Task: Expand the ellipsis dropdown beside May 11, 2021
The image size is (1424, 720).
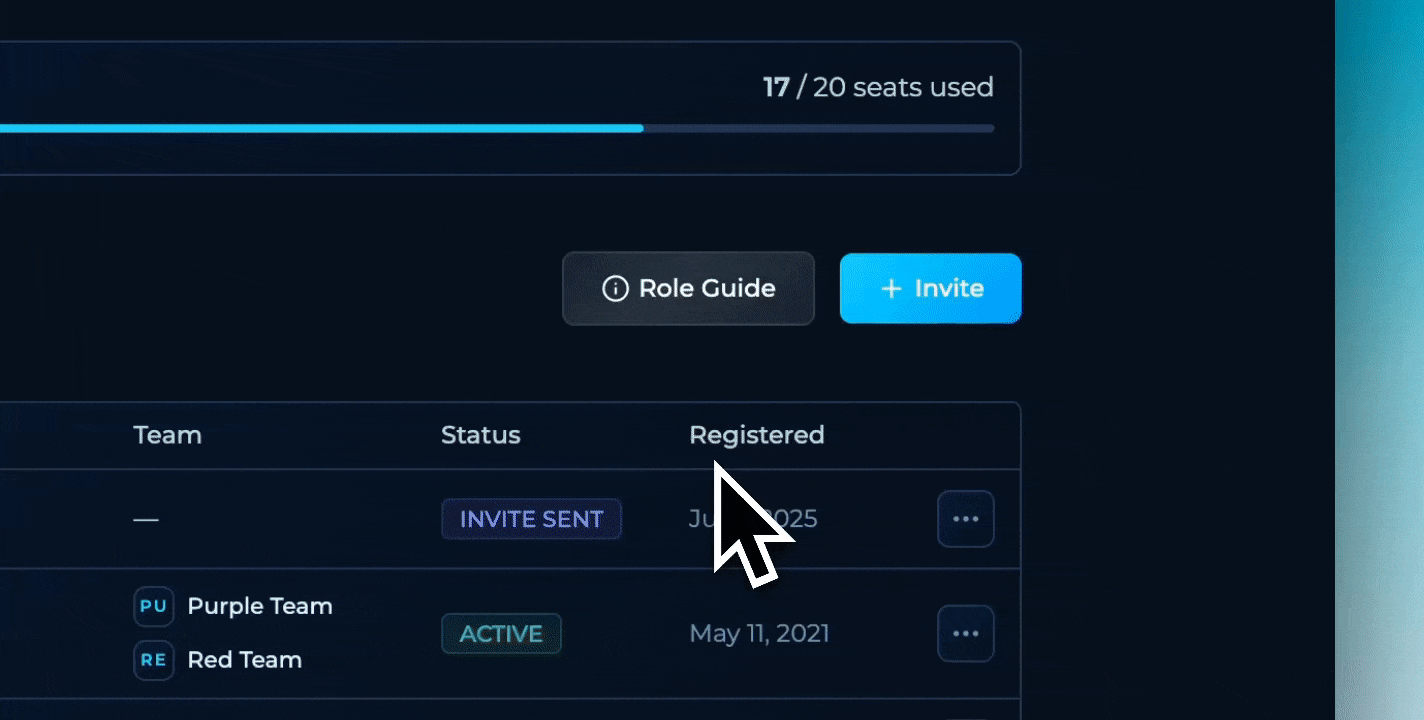Action: pyautogui.click(x=965, y=633)
